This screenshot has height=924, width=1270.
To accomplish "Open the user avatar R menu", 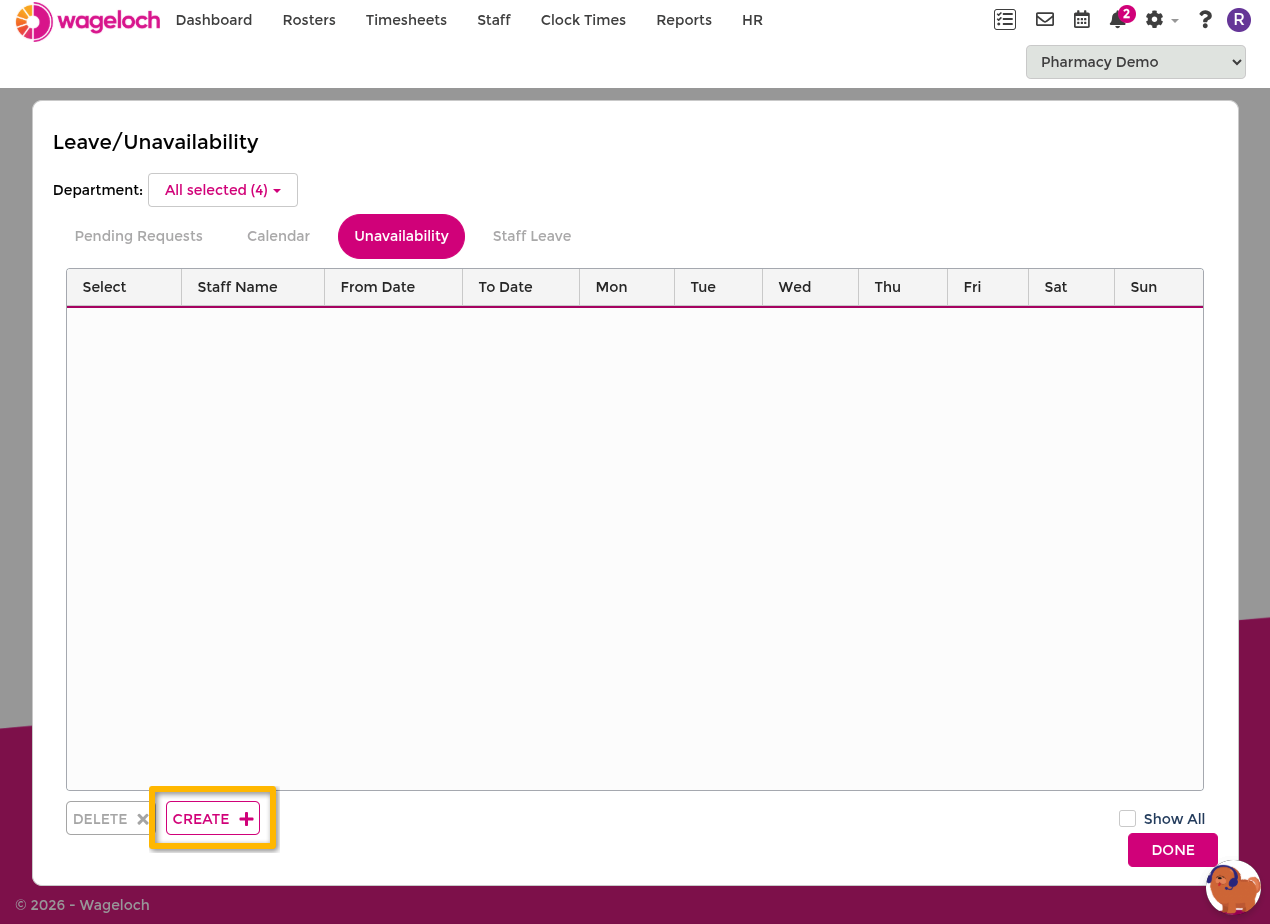I will point(1239,20).
